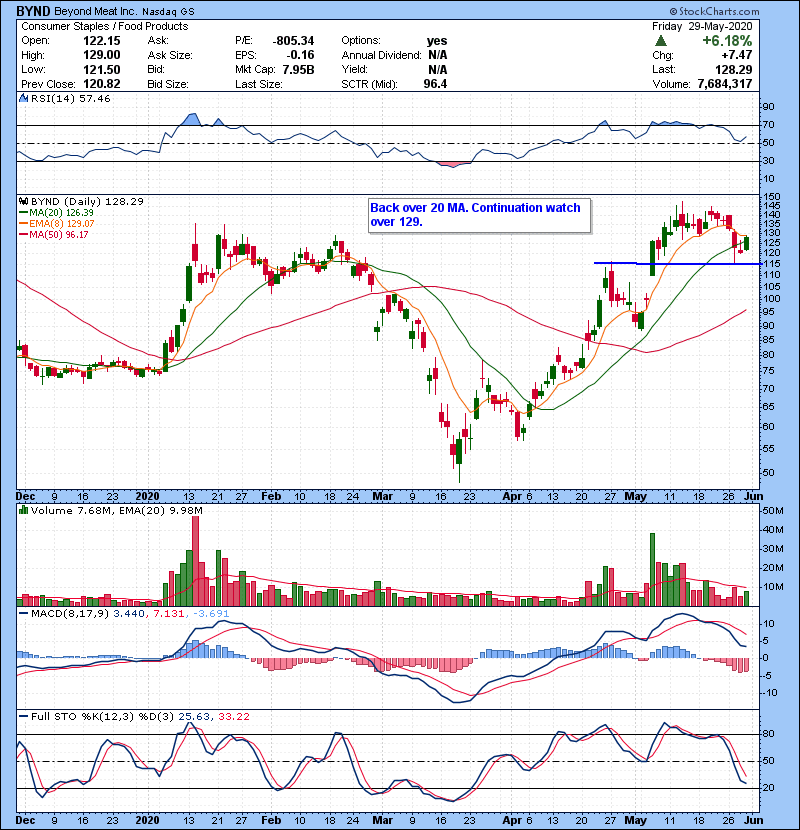The height and width of the screenshot is (830, 800).
Task: Click the Chg value +7.47
Action: (736, 55)
